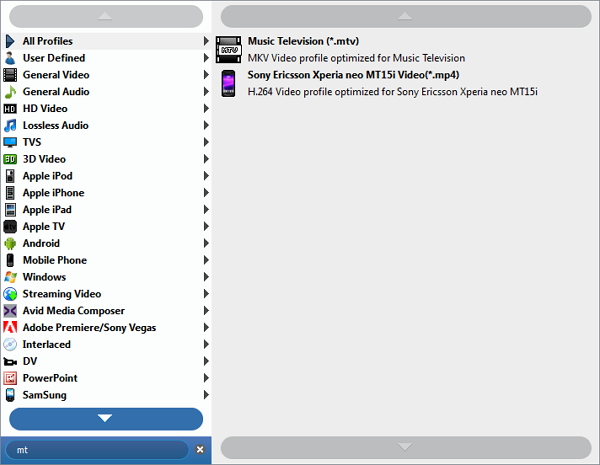Click the MTV filmstrip profile icon
600x465 pixels.
coord(228,49)
